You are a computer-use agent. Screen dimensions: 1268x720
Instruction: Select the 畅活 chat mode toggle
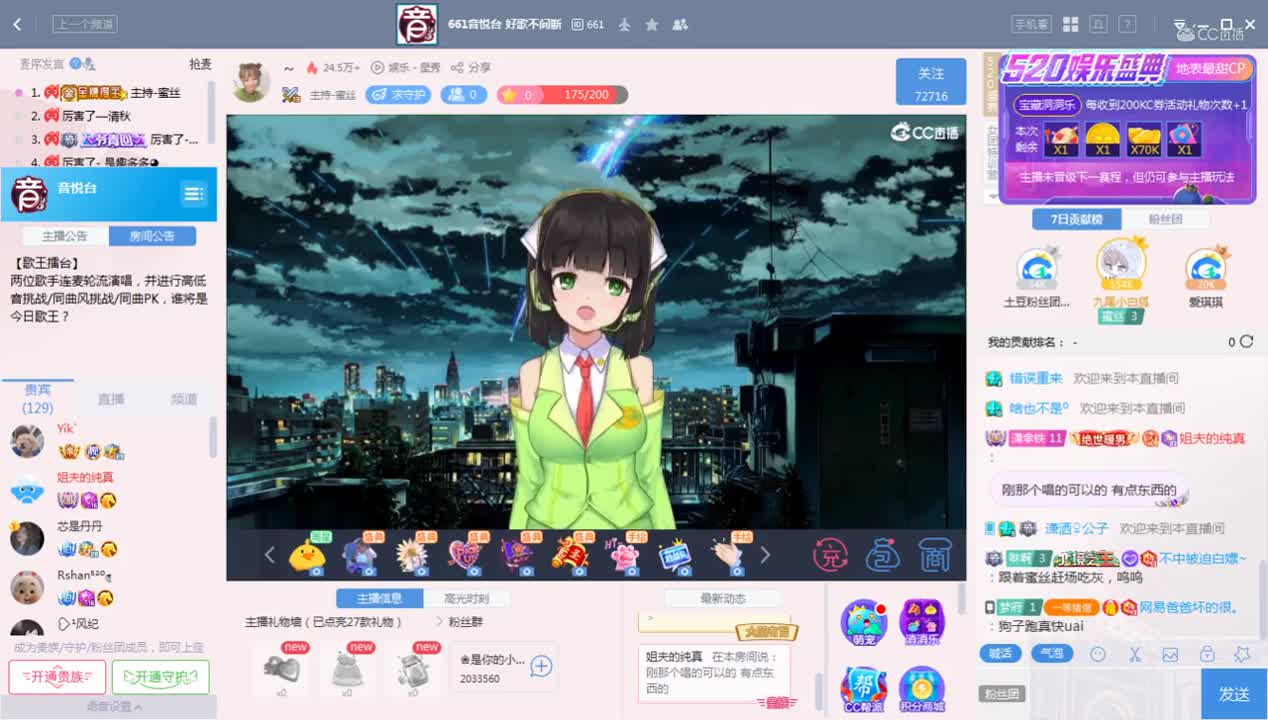tap(1000, 653)
